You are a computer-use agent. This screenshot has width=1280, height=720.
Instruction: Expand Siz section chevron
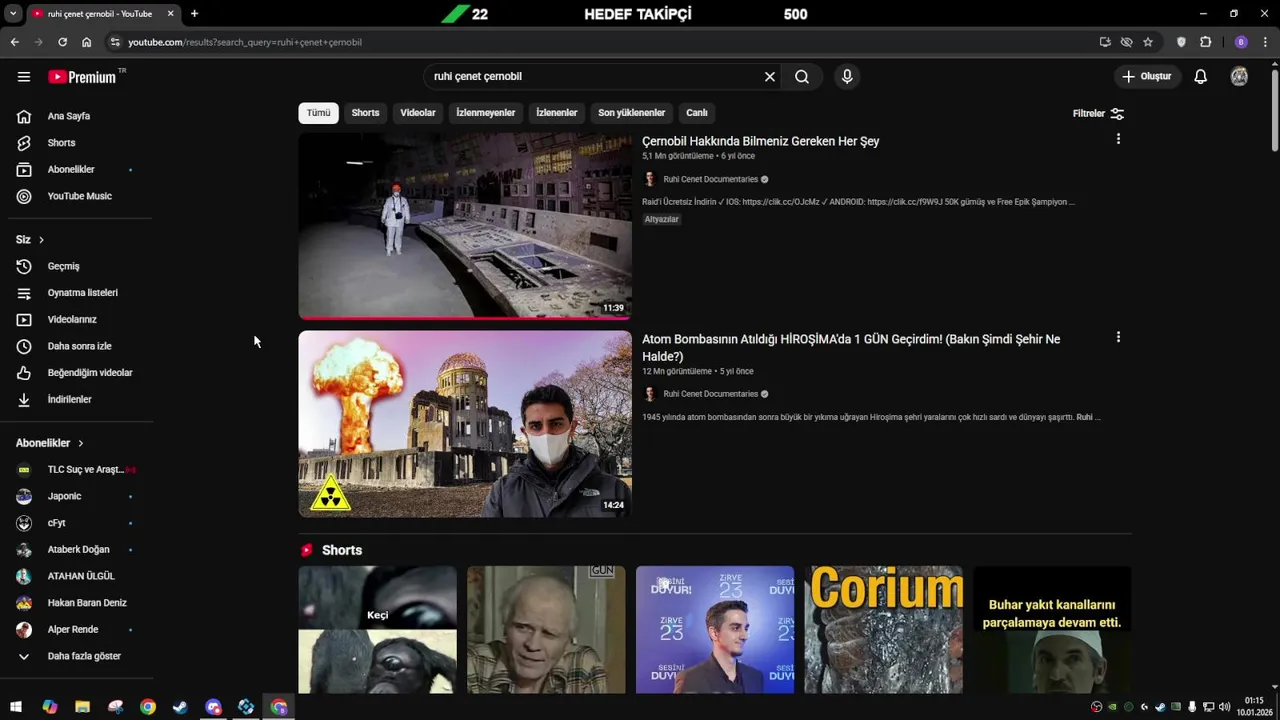41,240
